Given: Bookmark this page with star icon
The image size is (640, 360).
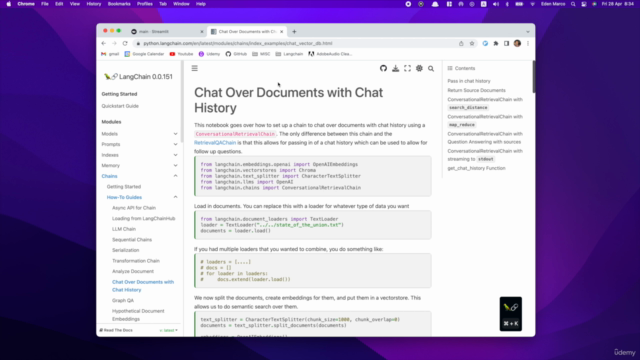Looking at the screenshot, I should pos(472,43).
